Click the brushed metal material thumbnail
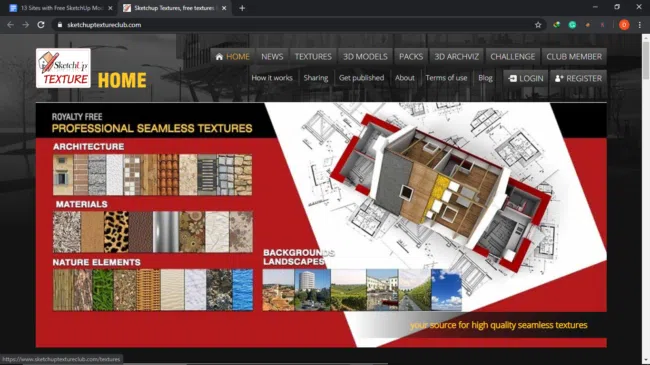The width and height of the screenshot is (650, 365). 166,232
